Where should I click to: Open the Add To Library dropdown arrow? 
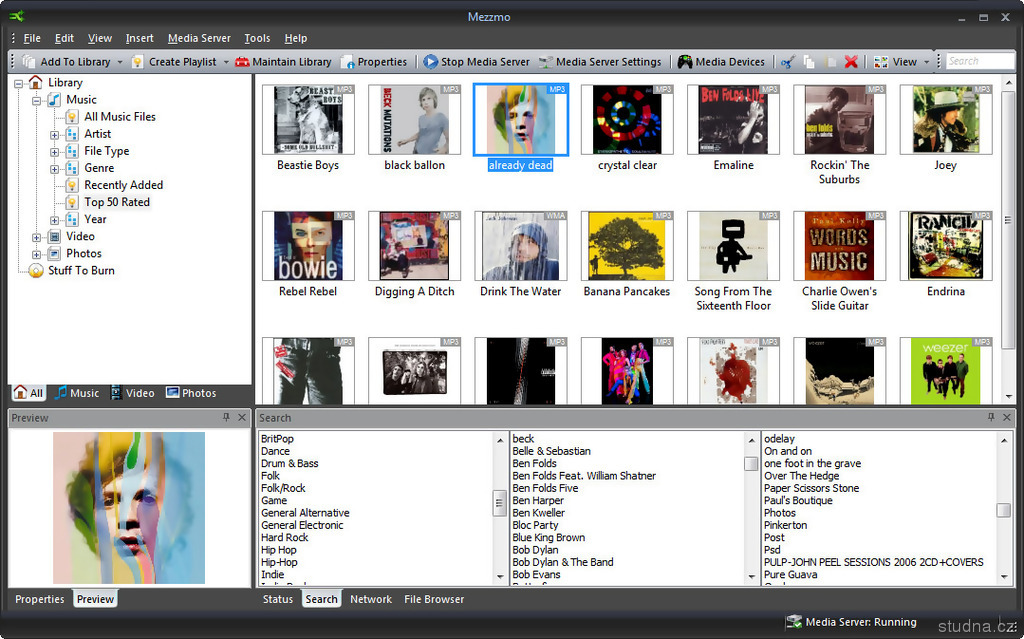[x=120, y=62]
